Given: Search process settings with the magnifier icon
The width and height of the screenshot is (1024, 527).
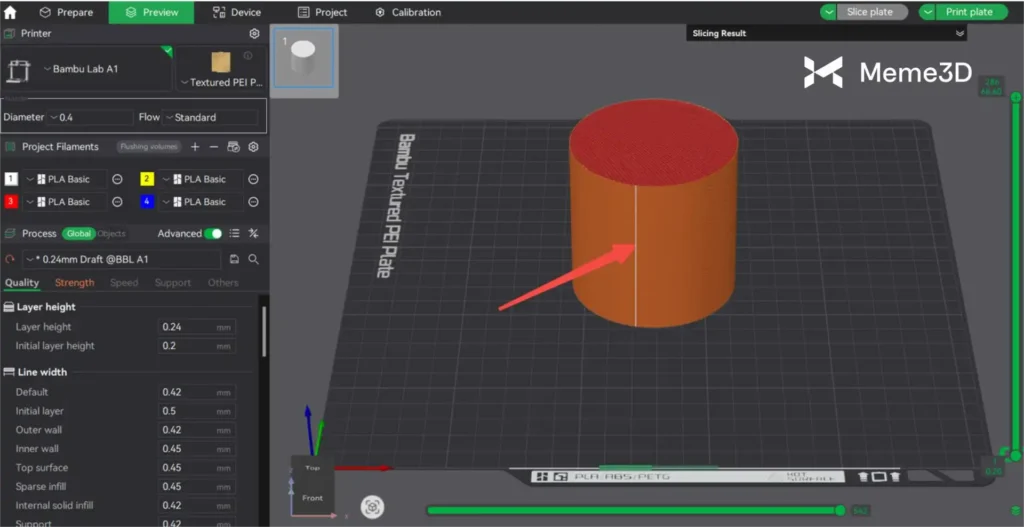Looking at the screenshot, I should [253, 259].
